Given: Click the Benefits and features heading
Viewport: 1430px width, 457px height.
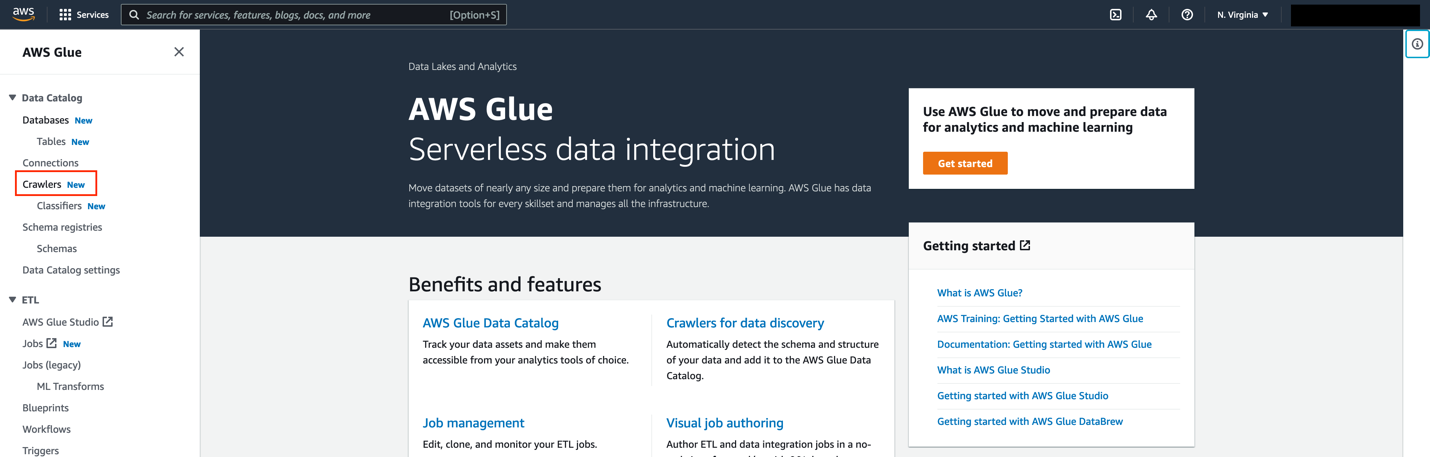Looking at the screenshot, I should [x=505, y=285].
